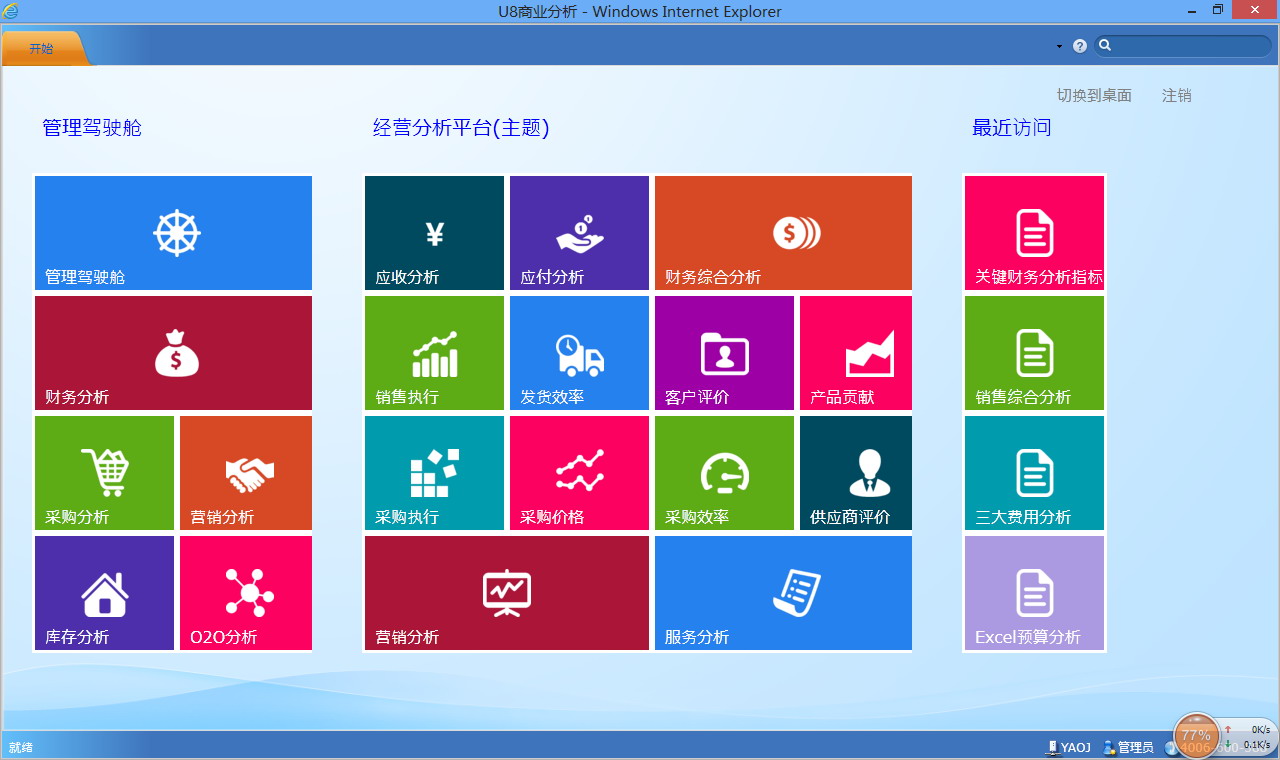Click the search magnifier icon
The image size is (1280, 760).
[1105, 45]
